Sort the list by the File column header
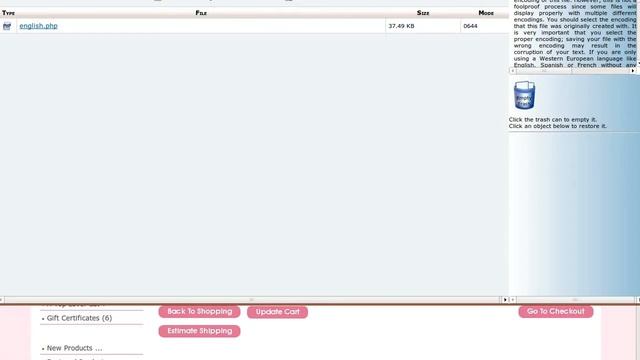This screenshot has width=640, height=360. [x=201, y=13]
